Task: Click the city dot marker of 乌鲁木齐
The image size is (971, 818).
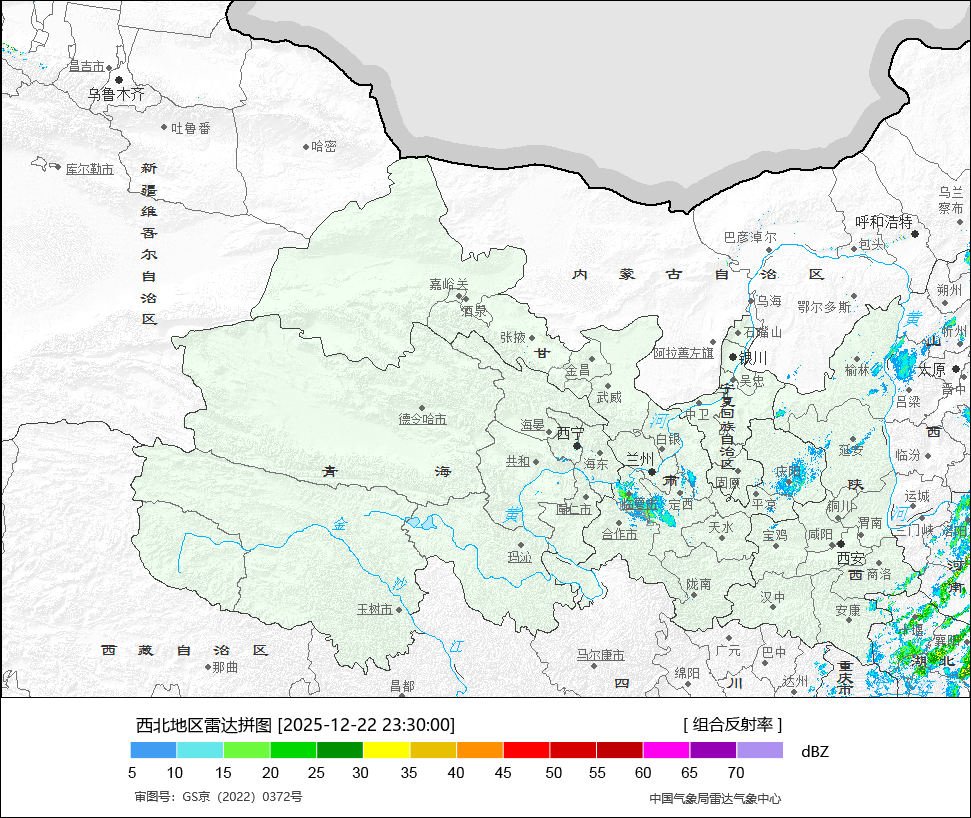Action: (x=119, y=80)
